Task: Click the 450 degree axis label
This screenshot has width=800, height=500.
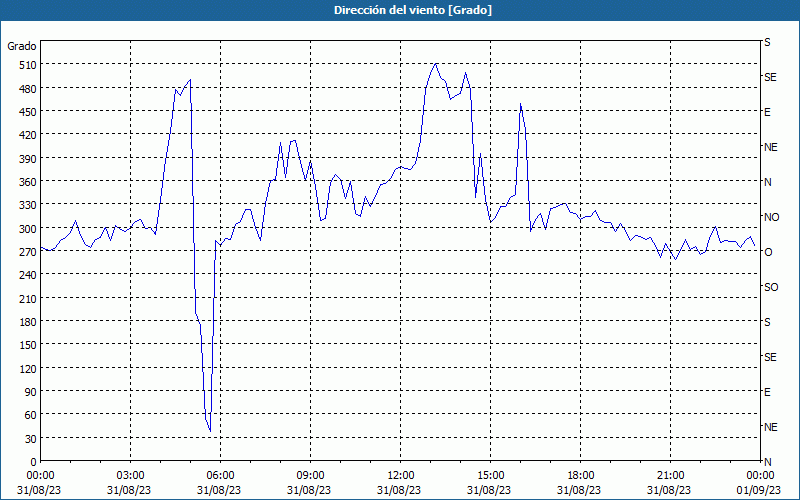Action: click(x=28, y=112)
